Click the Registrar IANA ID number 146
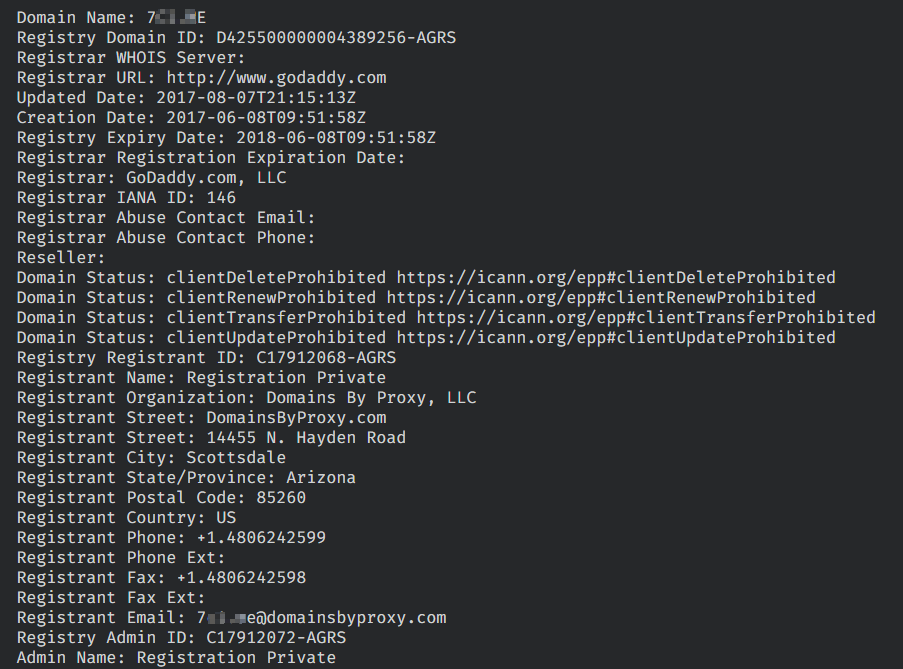Screen dimensions: 903x669 [x=221, y=198]
